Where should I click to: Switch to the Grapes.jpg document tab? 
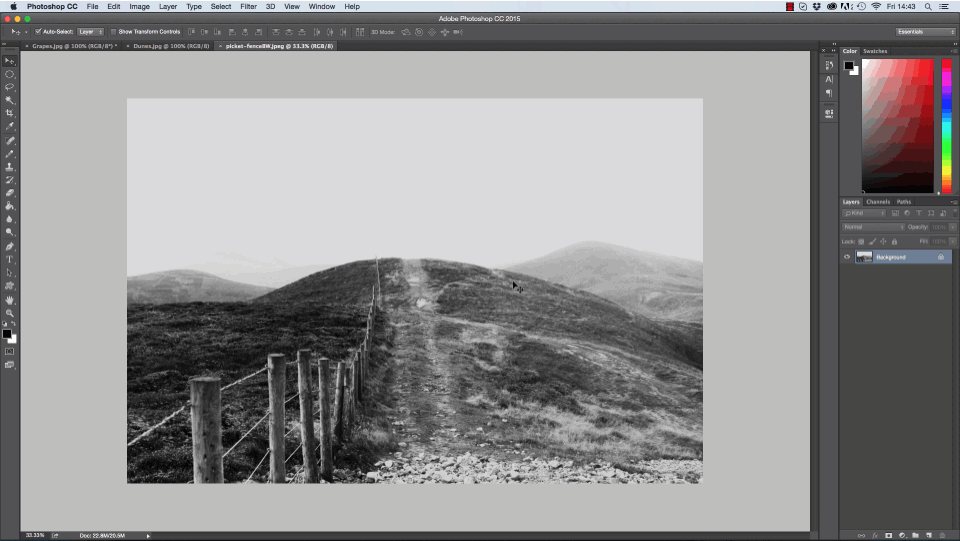[72, 46]
